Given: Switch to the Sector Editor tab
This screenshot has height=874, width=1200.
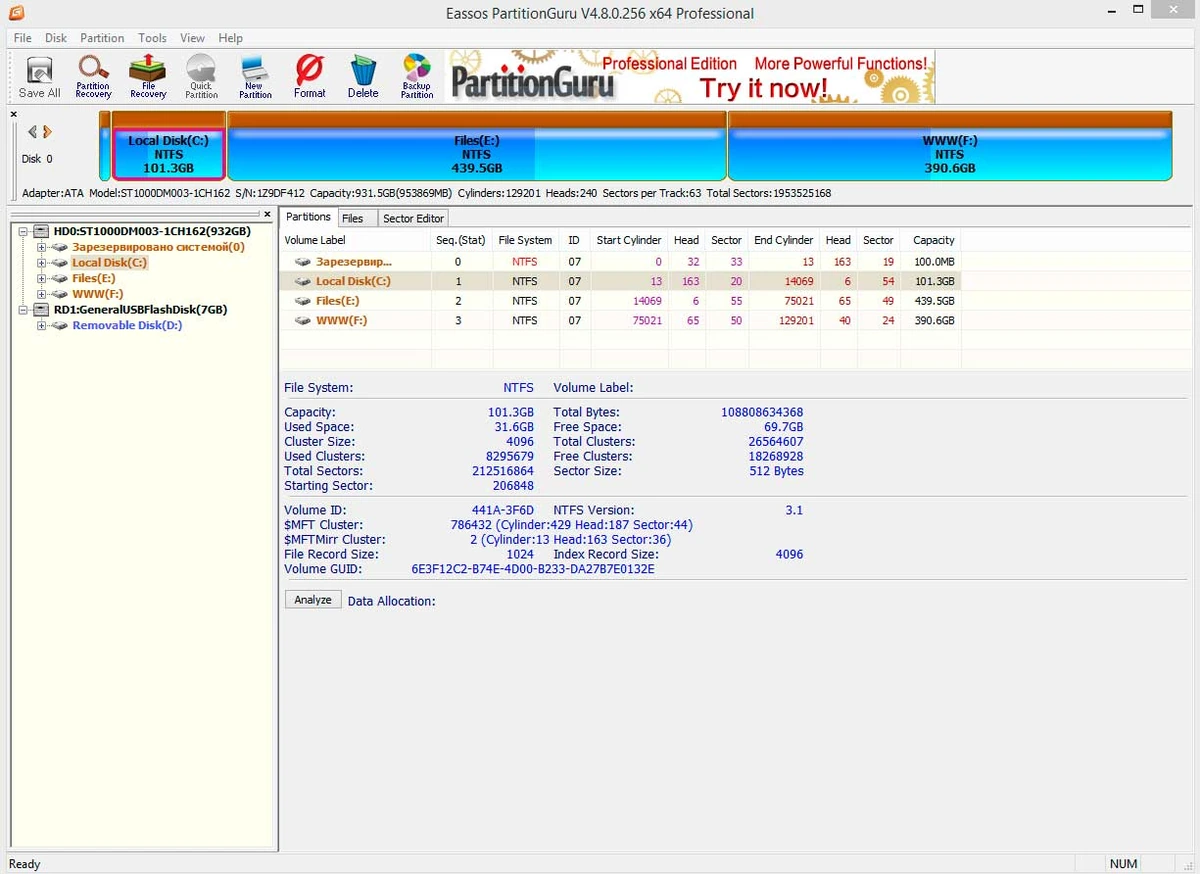Looking at the screenshot, I should [413, 218].
